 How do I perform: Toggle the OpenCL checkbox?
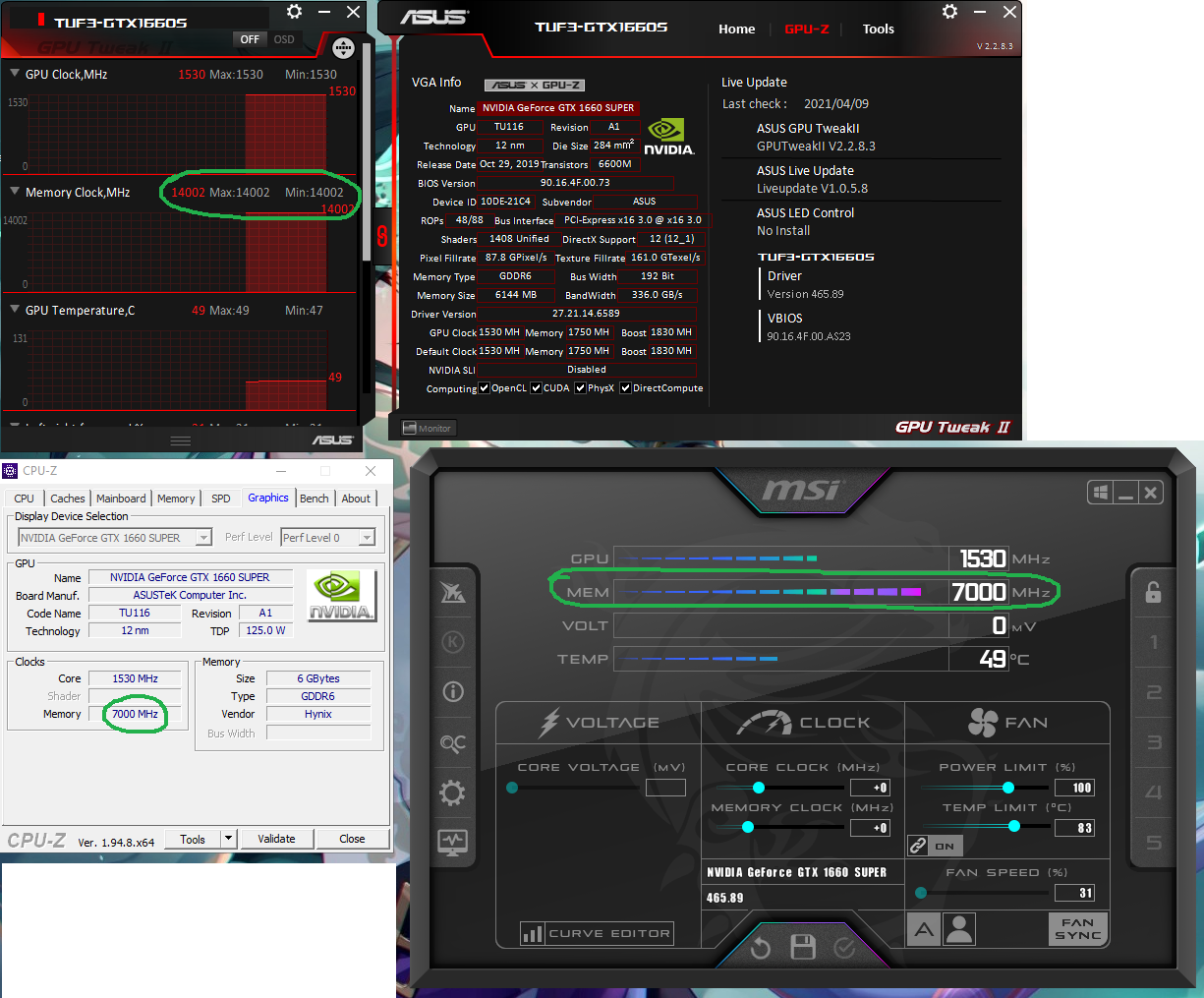tap(484, 388)
